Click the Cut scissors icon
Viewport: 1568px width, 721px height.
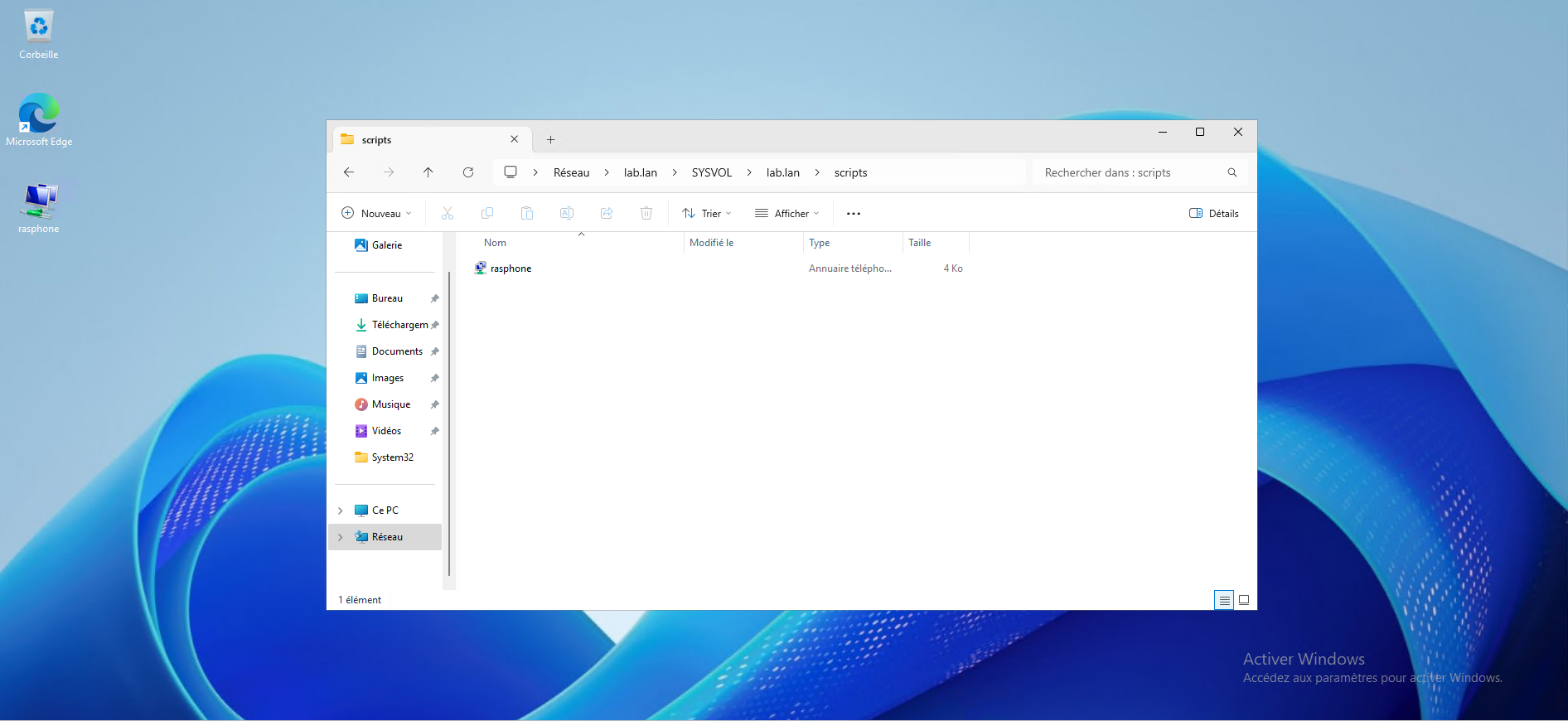[x=448, y=214]
